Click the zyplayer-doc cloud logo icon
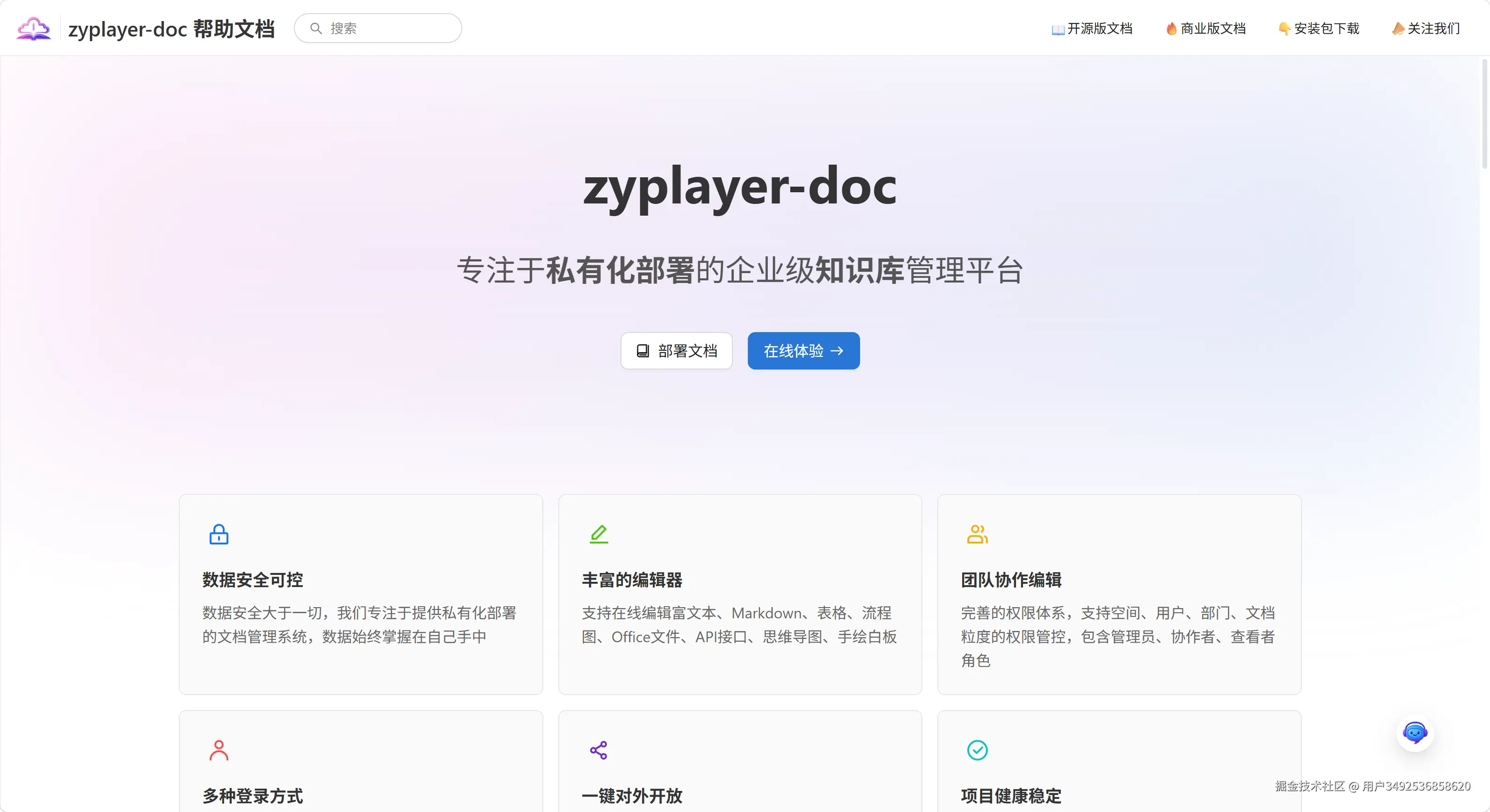Viewport: 1490px width, 812px height. [x=34, y=29]
